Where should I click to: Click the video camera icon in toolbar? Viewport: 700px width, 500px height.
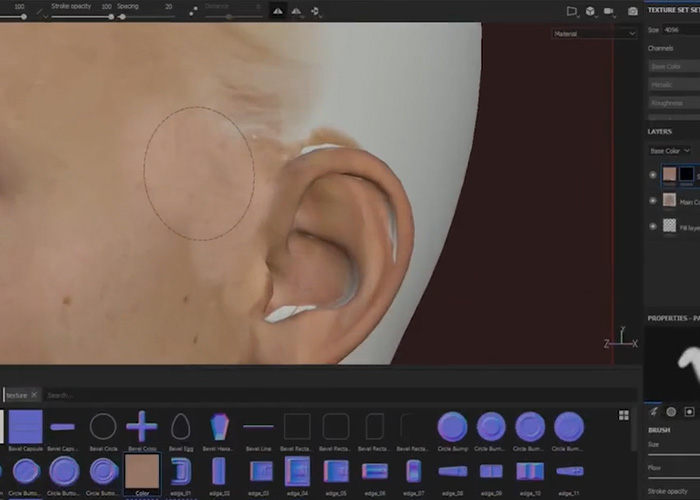[608, 11]
